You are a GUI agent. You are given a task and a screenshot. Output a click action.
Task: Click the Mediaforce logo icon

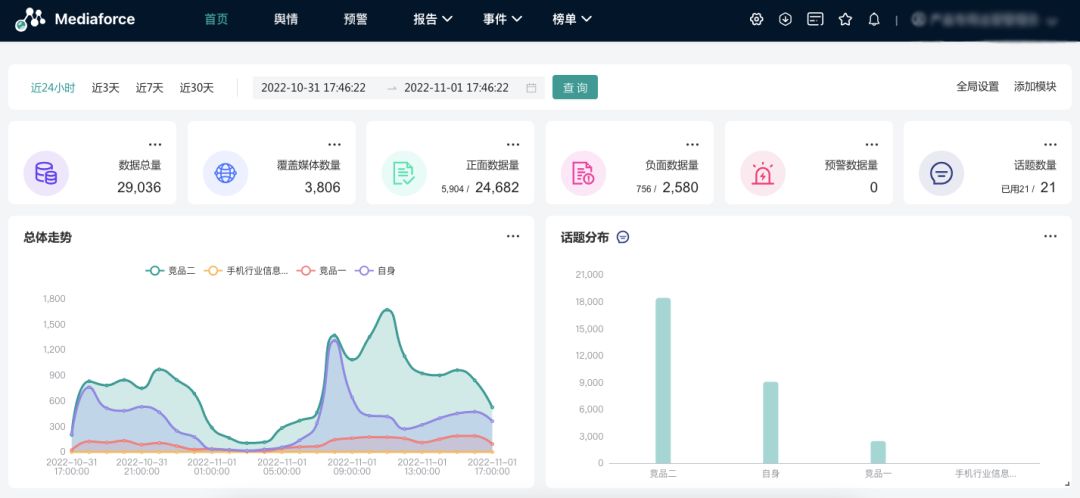click(30, 19)
